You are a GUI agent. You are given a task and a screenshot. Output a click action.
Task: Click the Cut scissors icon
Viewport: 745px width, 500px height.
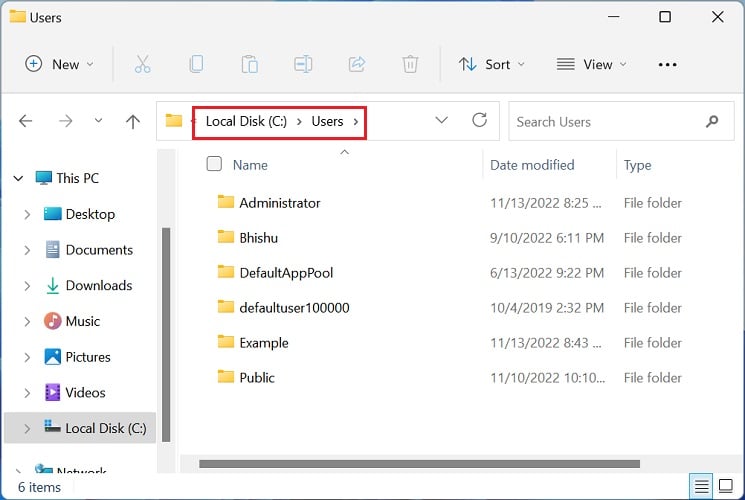pyautogui.click(x=143, y=64)
